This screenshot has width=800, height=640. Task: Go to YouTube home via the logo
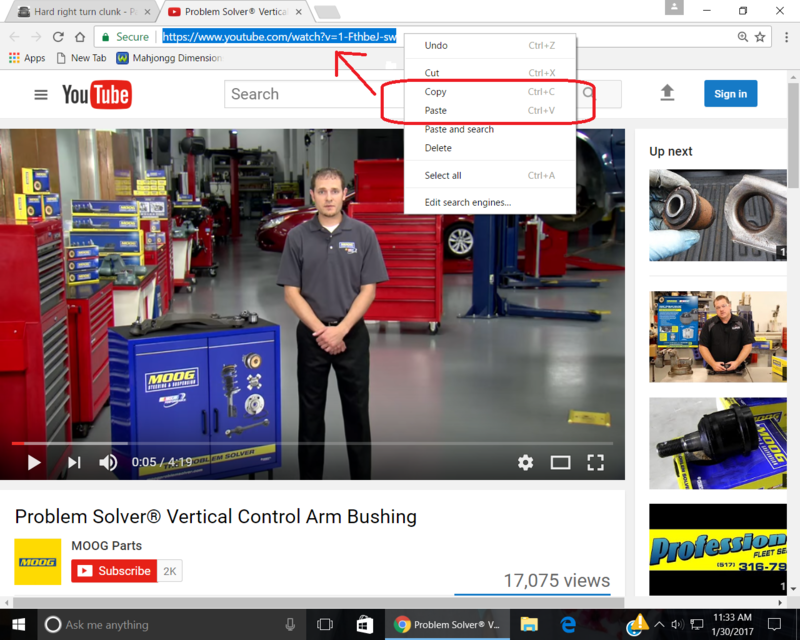97,94
